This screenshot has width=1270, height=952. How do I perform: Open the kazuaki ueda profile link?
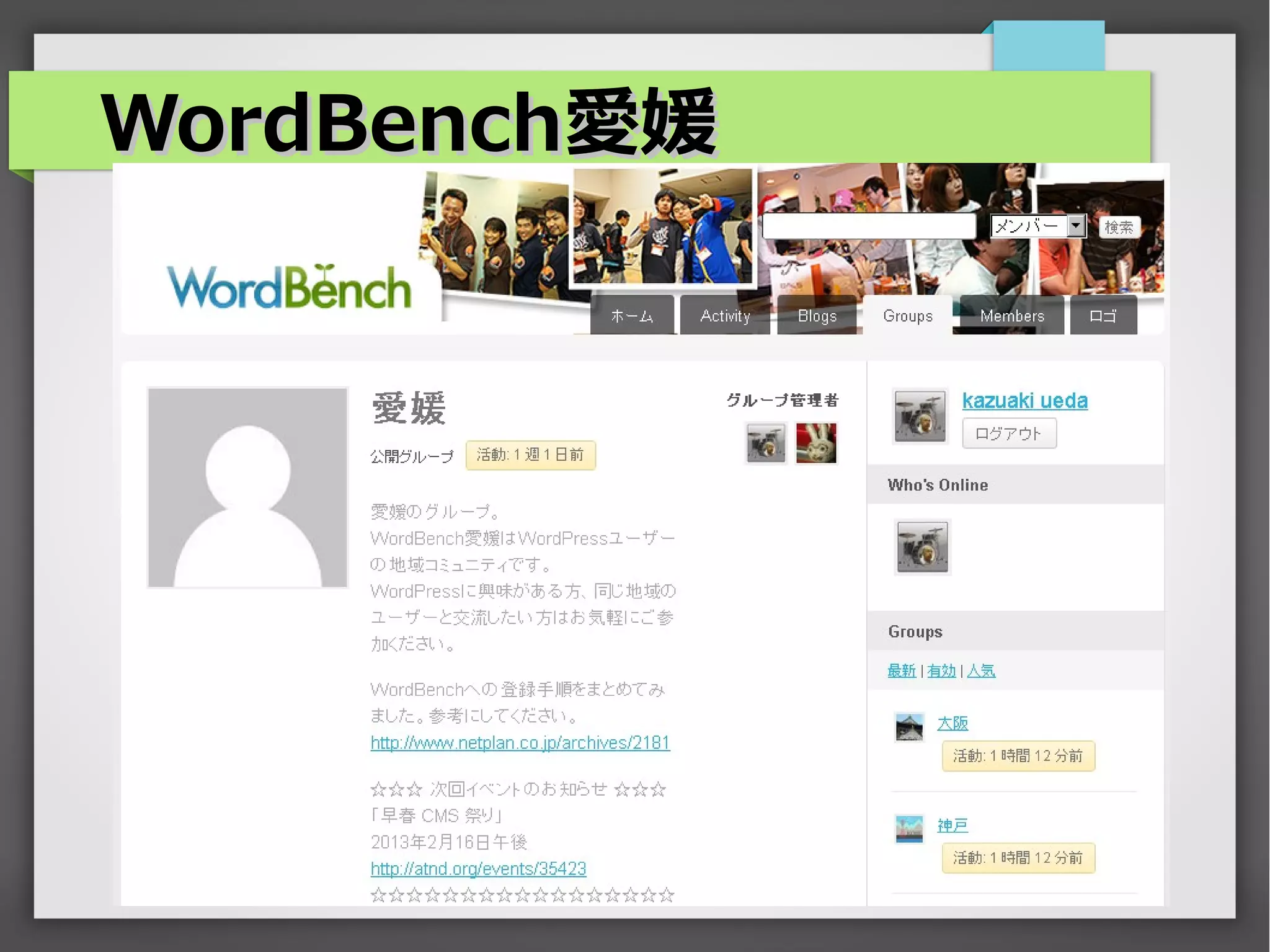click(1024, 401)
